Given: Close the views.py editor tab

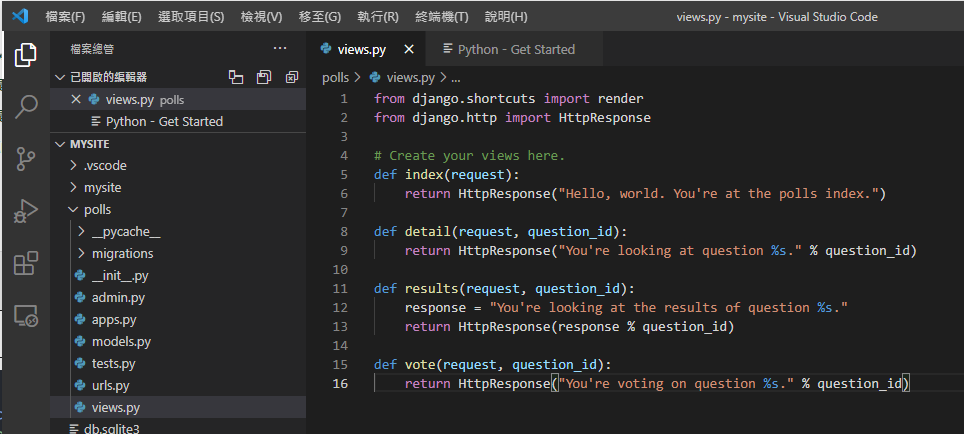Looking at the screenshot, I should pos(408,49).
